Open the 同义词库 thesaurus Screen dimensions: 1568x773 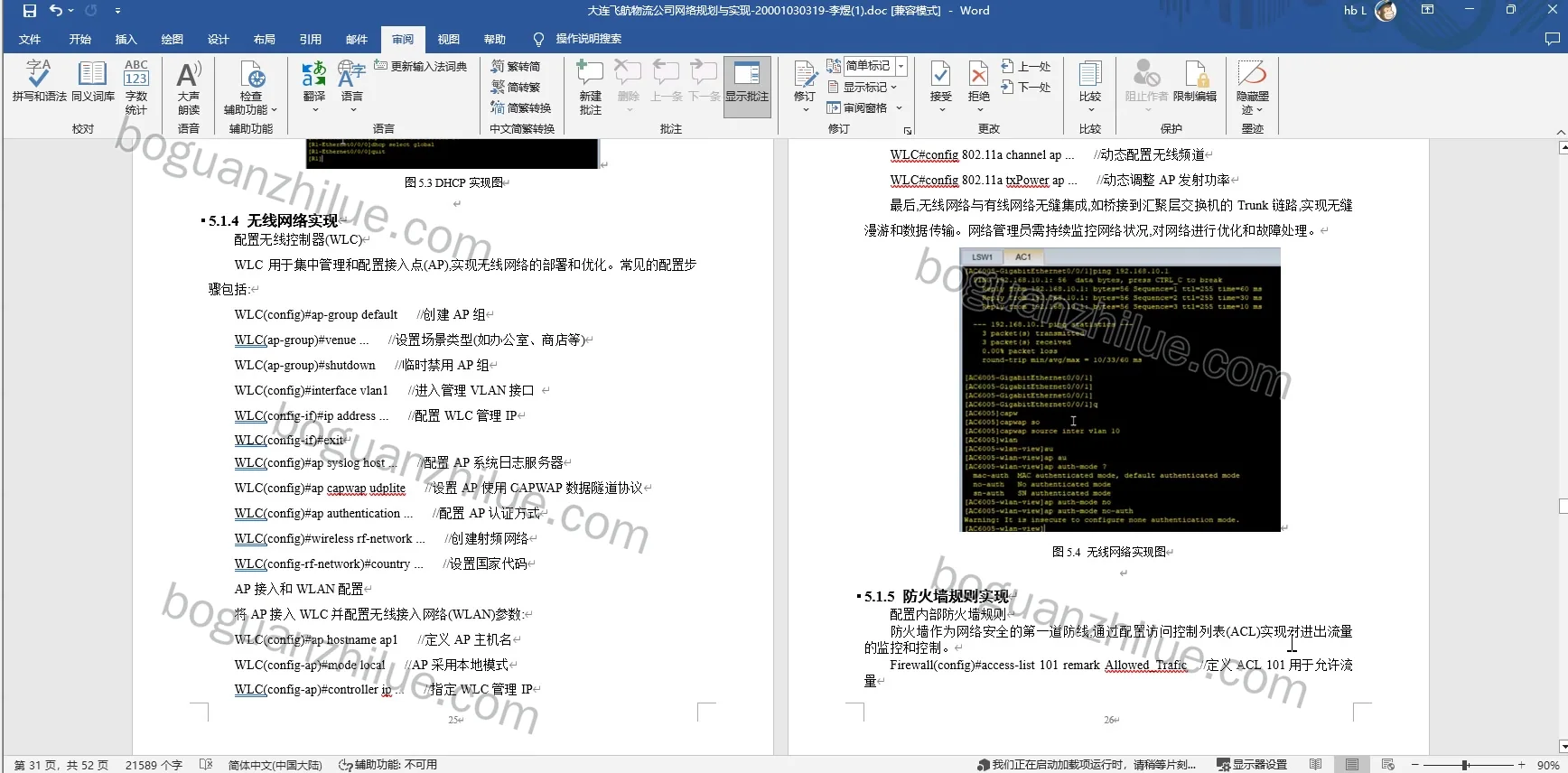93,81
